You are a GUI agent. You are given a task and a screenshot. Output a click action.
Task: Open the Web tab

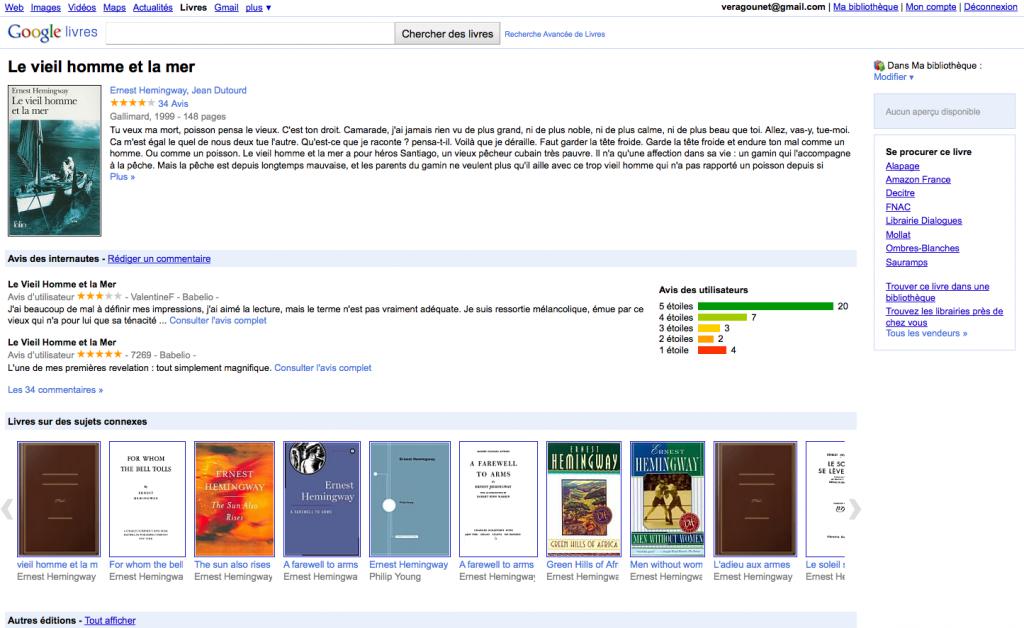point(14,7)
